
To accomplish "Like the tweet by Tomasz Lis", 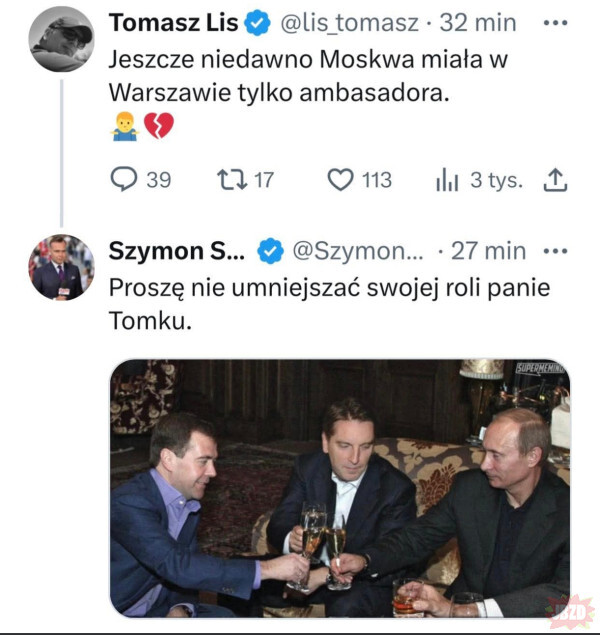I will pyautogui.click(x=342, y=179).
